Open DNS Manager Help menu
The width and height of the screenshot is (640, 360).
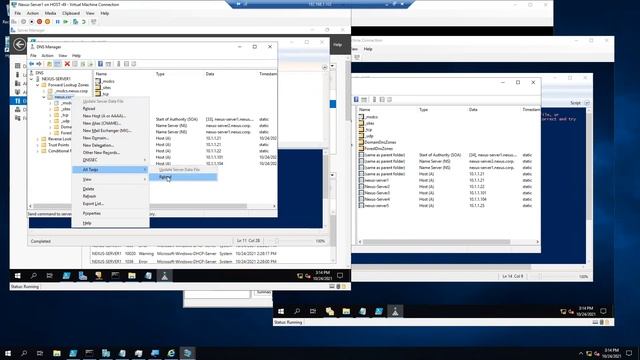click(x=76, y=56)
